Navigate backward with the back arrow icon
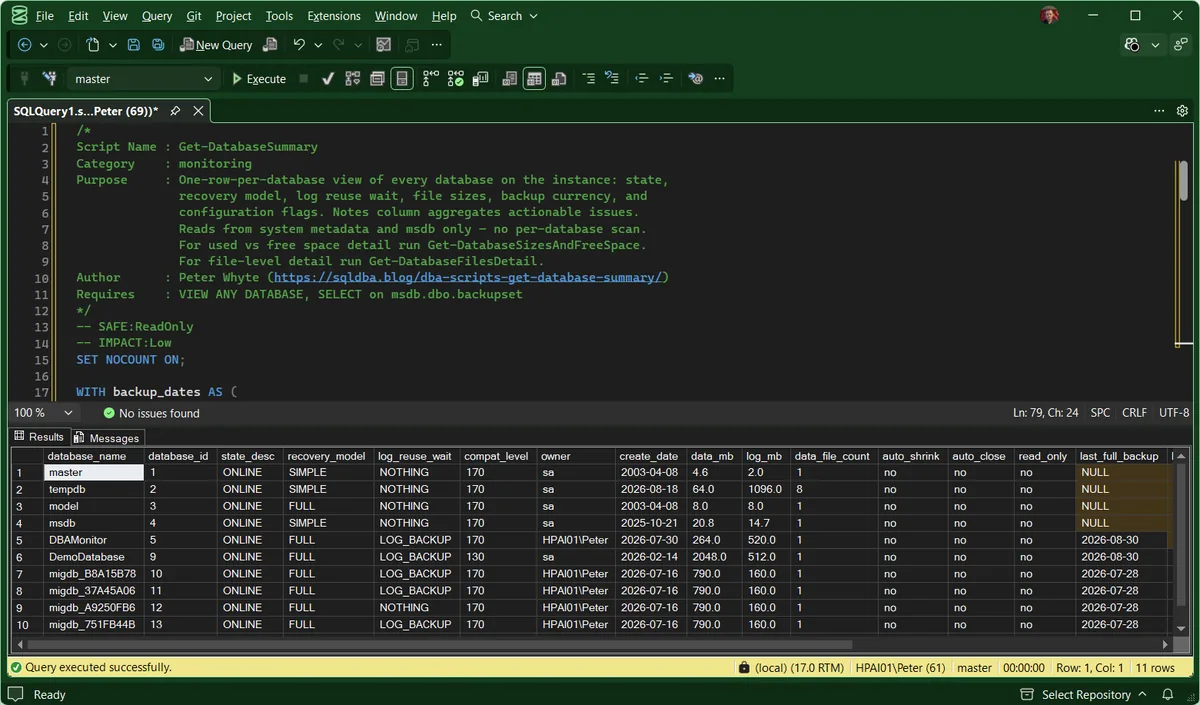Viewport: 1200px width, 705px height. [25, 45]
